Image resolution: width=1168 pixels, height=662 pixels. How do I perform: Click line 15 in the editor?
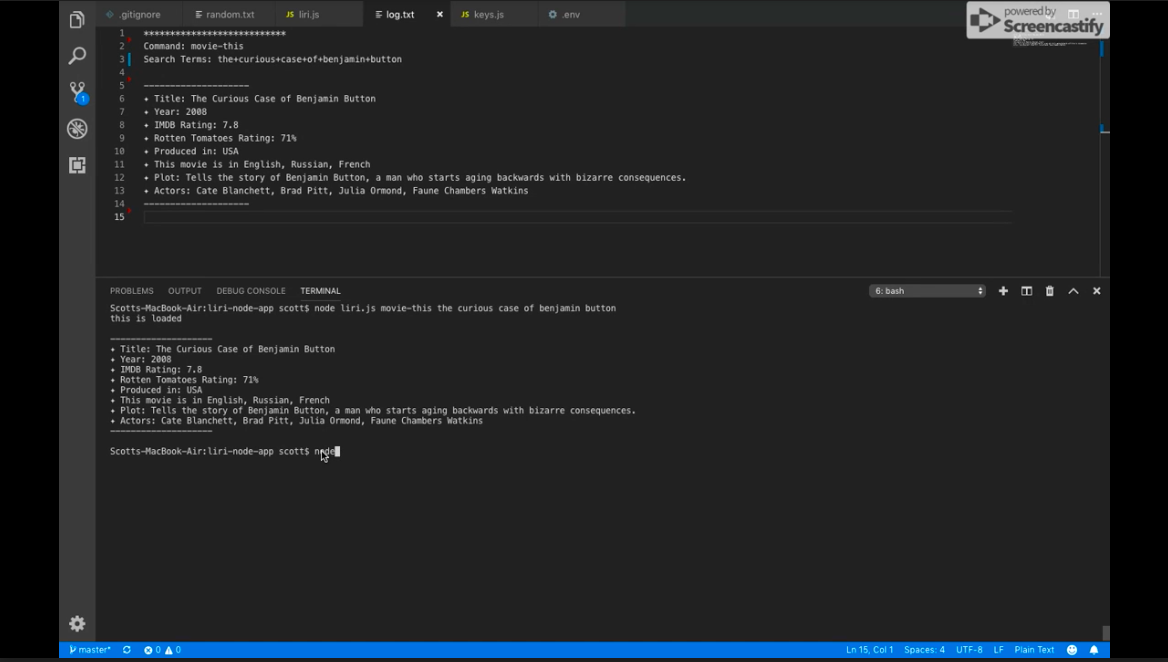tap(577, 217)
